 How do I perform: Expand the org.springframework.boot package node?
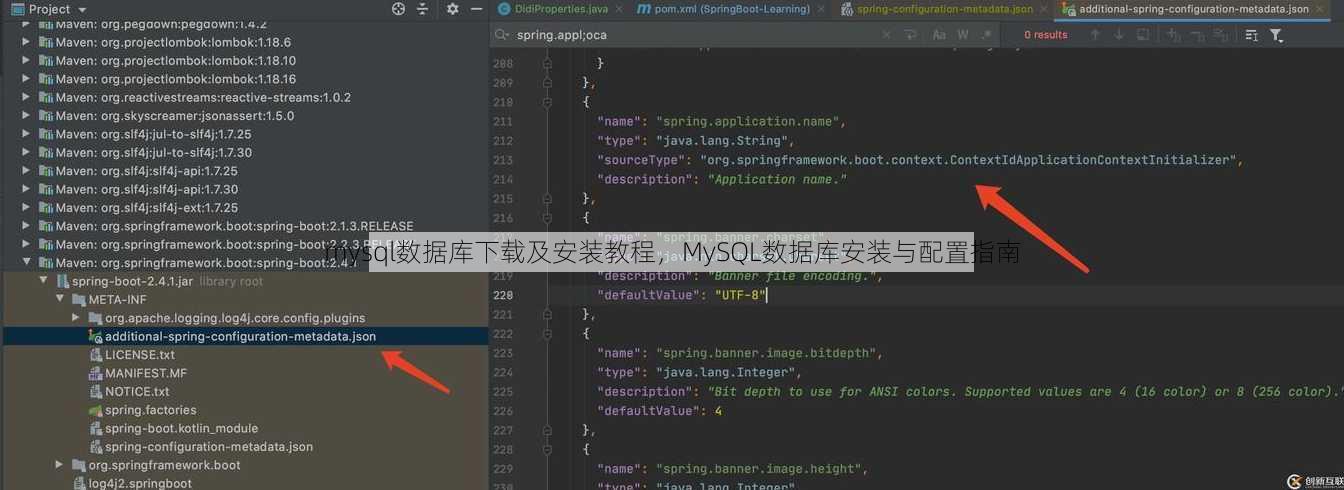click(61, 465)
